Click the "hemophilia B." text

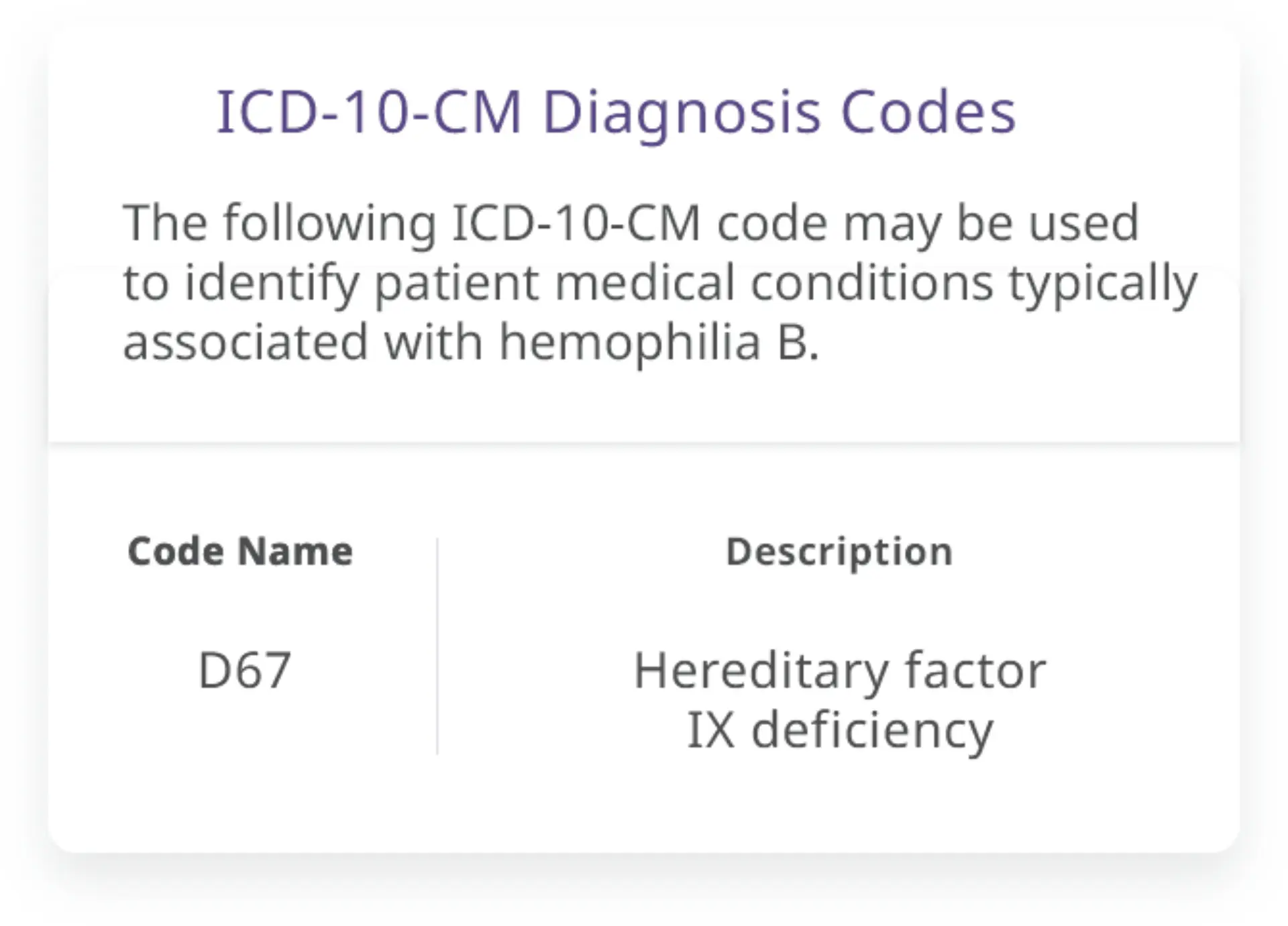pos(659,342)
